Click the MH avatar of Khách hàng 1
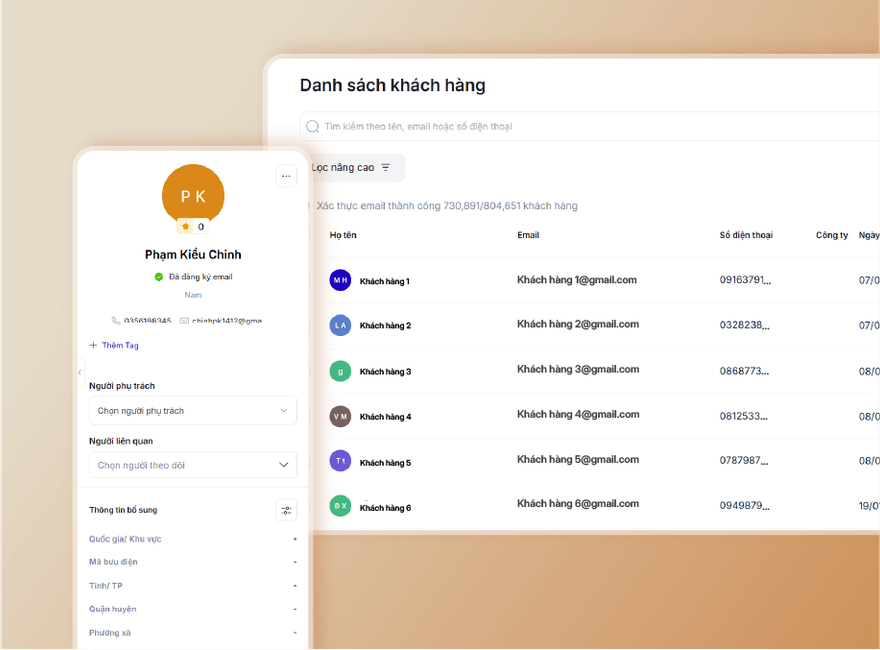The width and height of the screenshot is (880, 650). pos(340,280)
